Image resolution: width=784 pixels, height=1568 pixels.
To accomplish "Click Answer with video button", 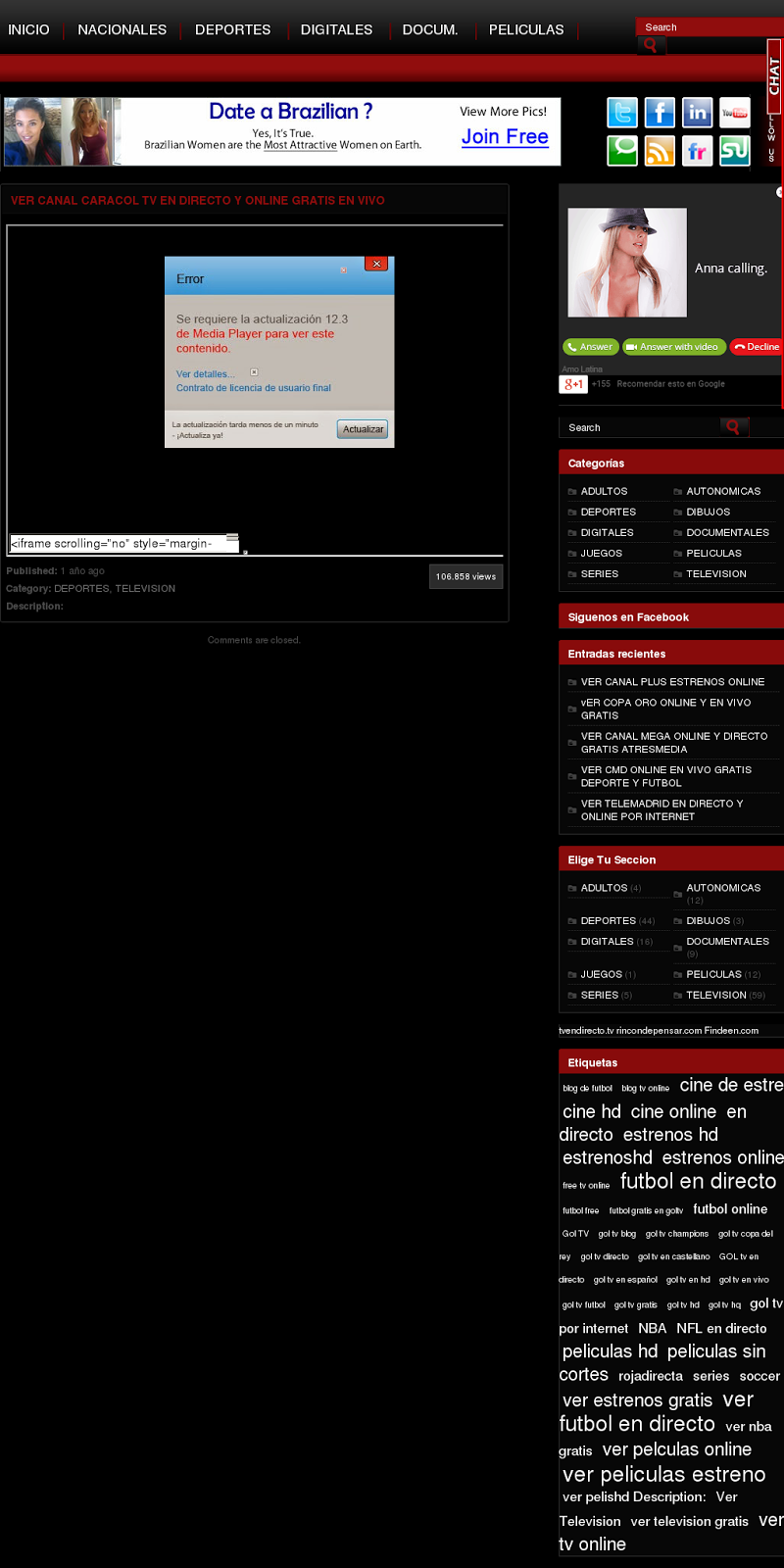I will [674, 347].
